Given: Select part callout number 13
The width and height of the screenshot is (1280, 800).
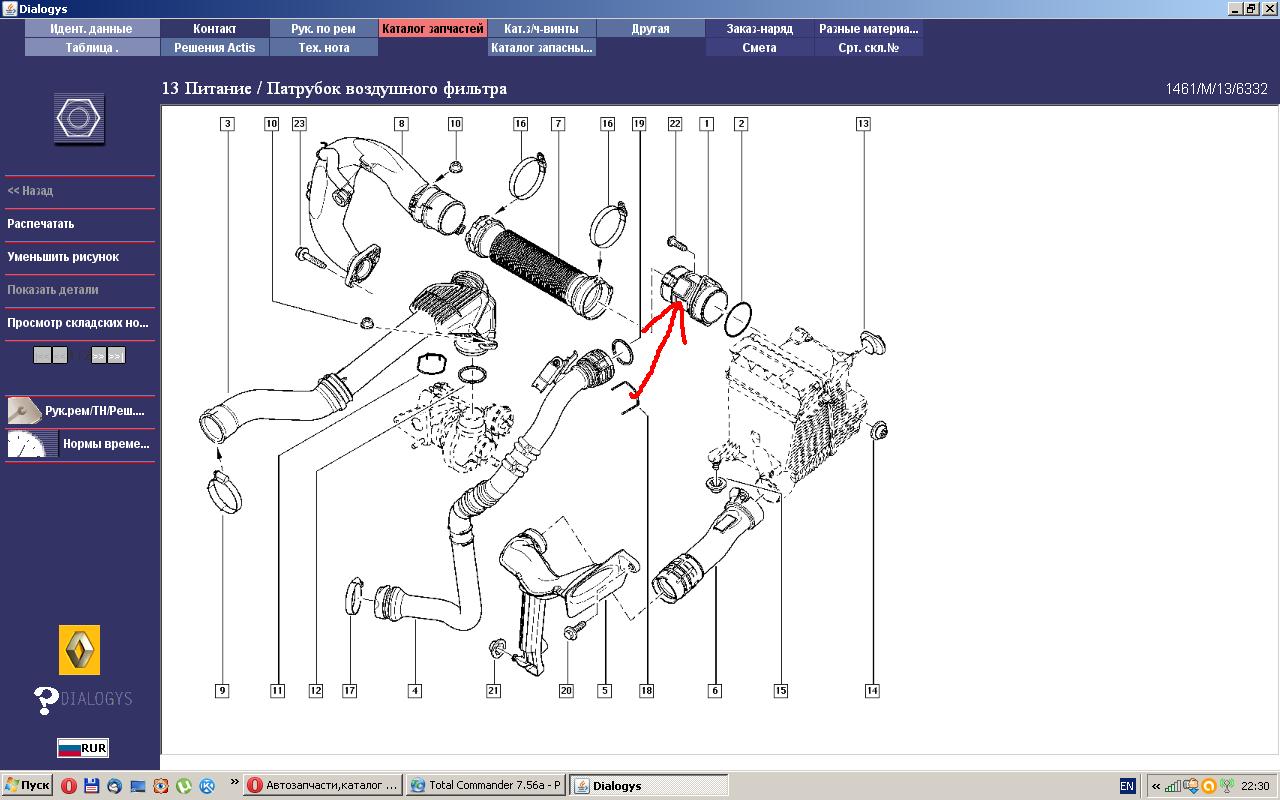Looking at the screenshot, I should [863, 124].
